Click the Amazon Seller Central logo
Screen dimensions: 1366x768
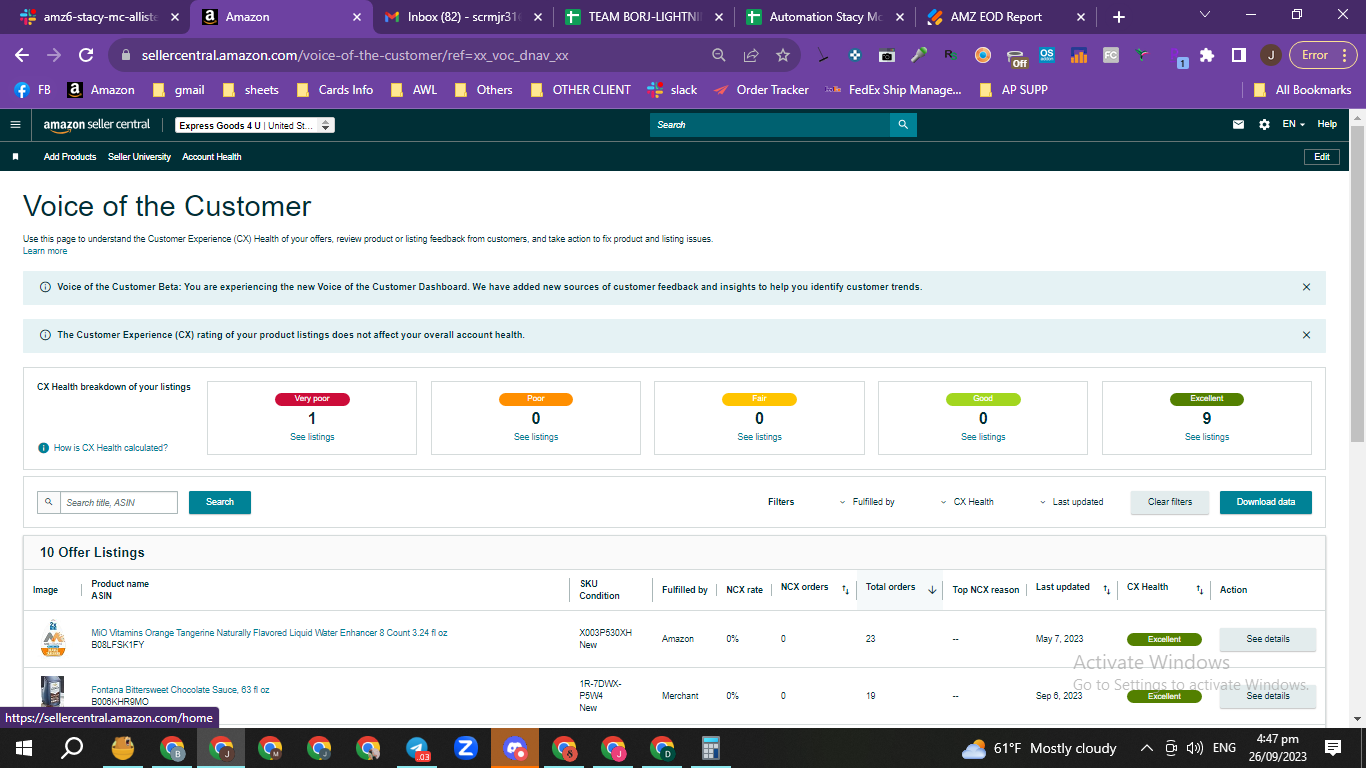(97, 125)
